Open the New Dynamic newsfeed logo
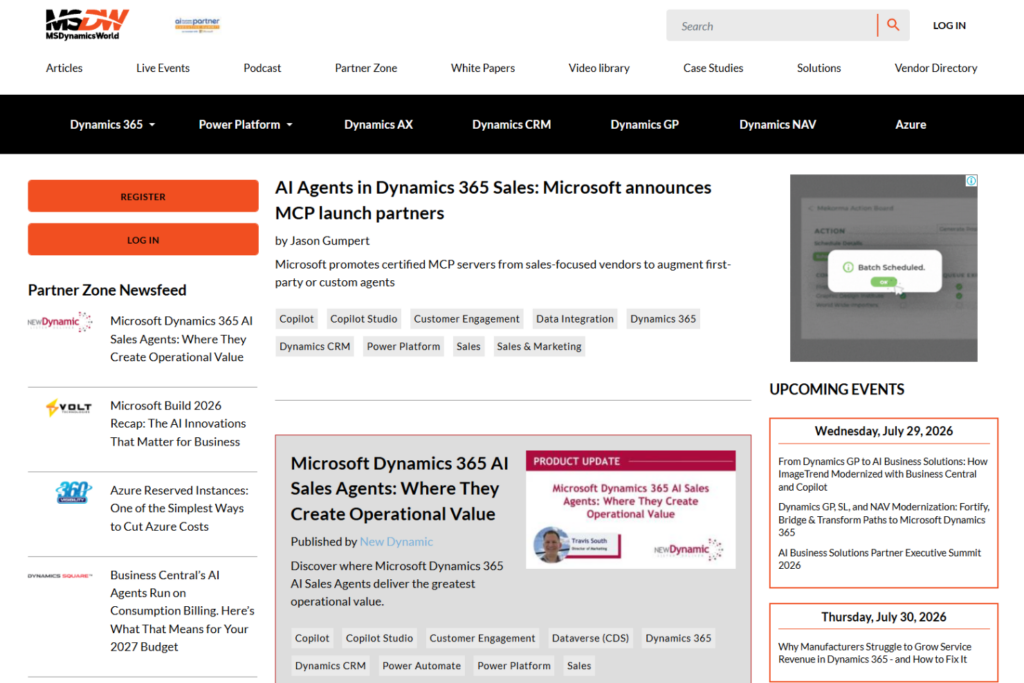 coord(60,322)
